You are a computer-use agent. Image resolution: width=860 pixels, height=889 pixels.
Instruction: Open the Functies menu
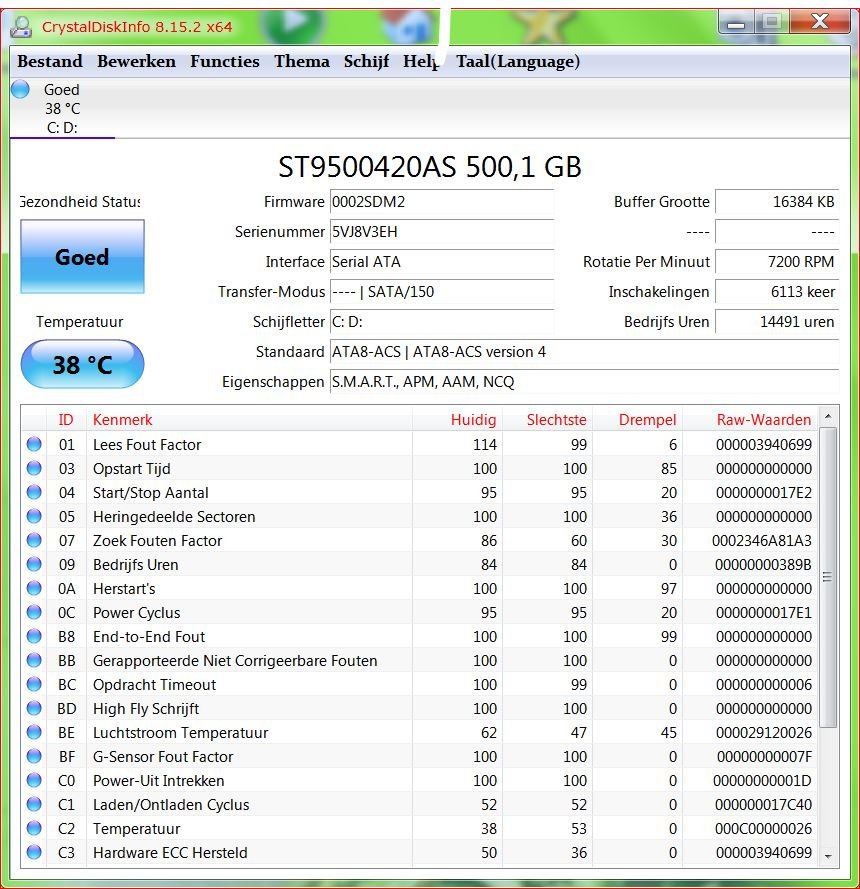click(x=225, y=62)
